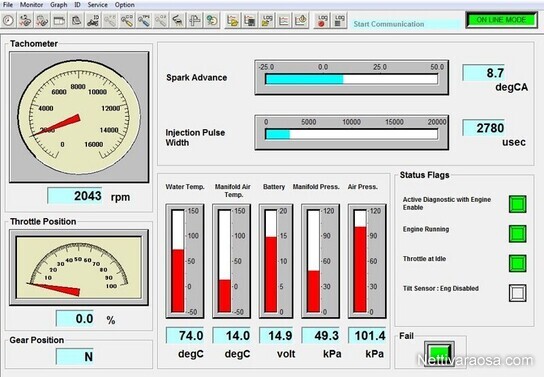
Task: Toggle Tilt Sensor Eng Disabled flag
Action: point(517,293)
